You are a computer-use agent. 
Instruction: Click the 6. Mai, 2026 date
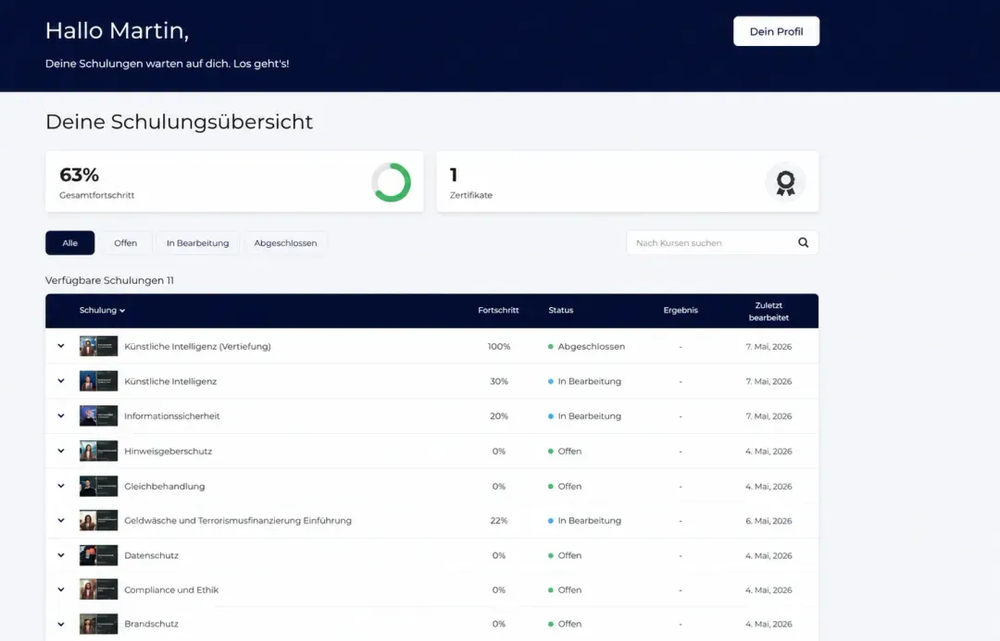tap(768, 520)
